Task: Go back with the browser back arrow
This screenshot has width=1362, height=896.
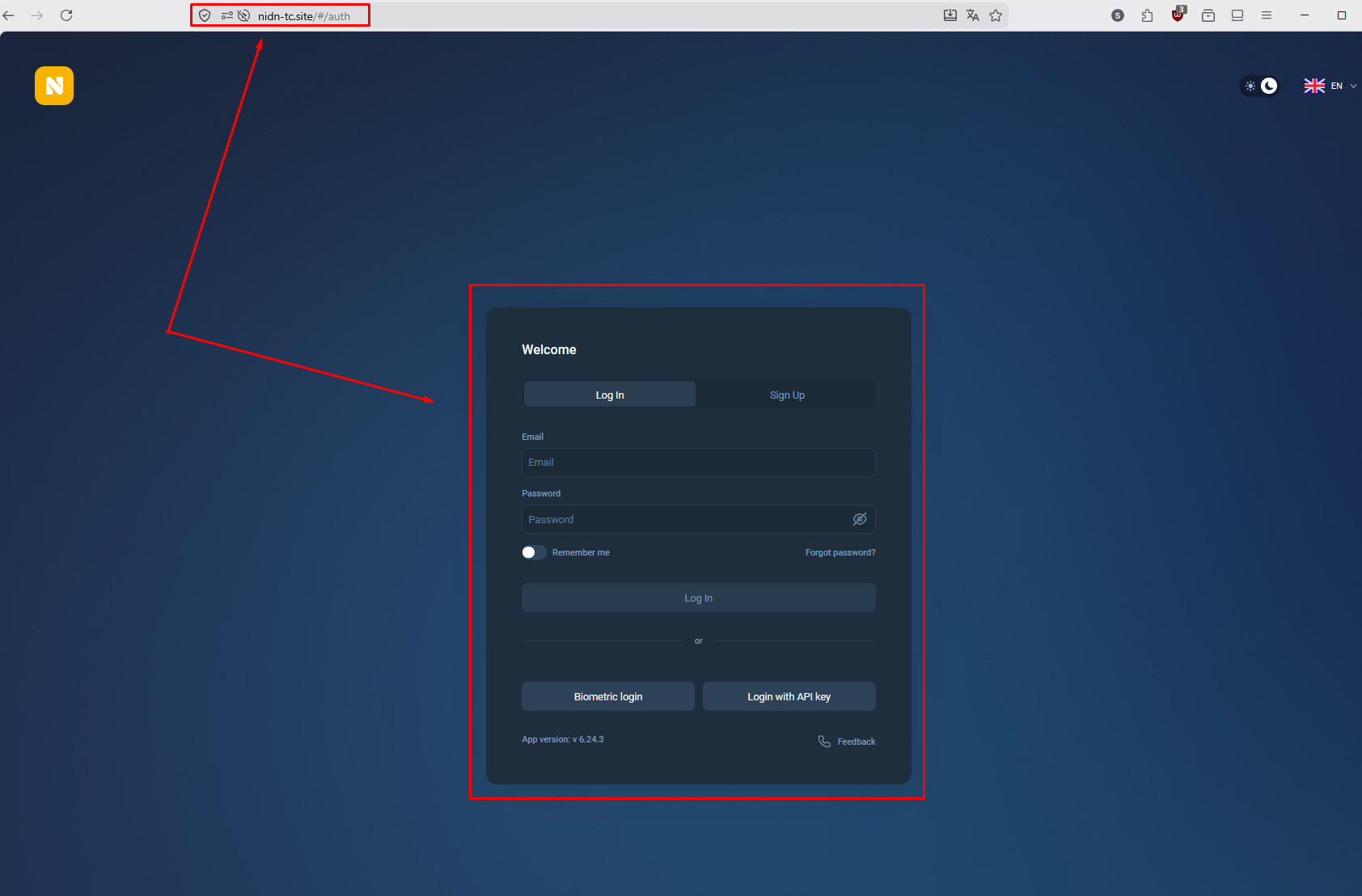Action: tap(9, 15)
